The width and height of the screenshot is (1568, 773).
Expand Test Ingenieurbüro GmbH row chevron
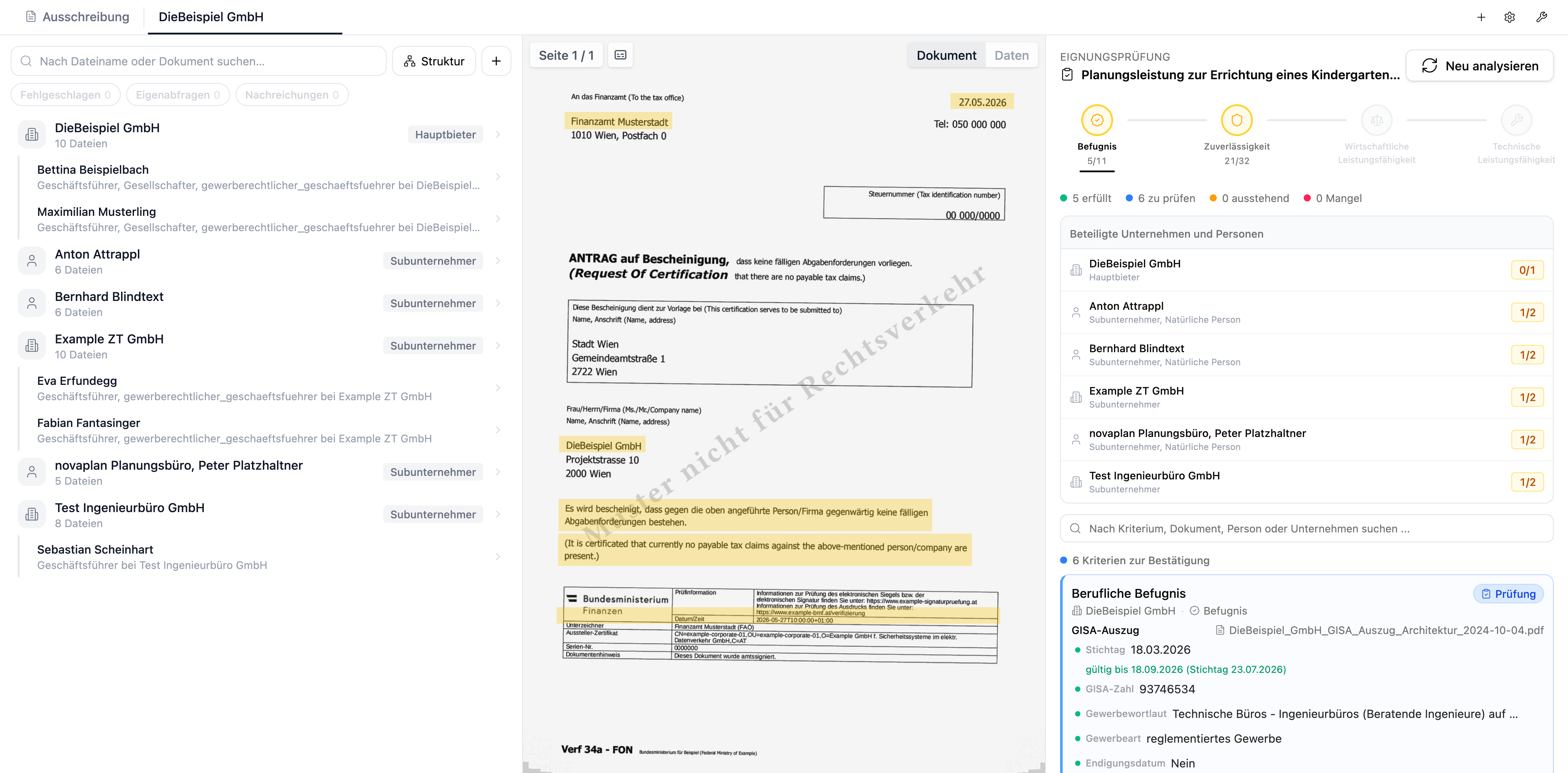click(x=498, y=514)
